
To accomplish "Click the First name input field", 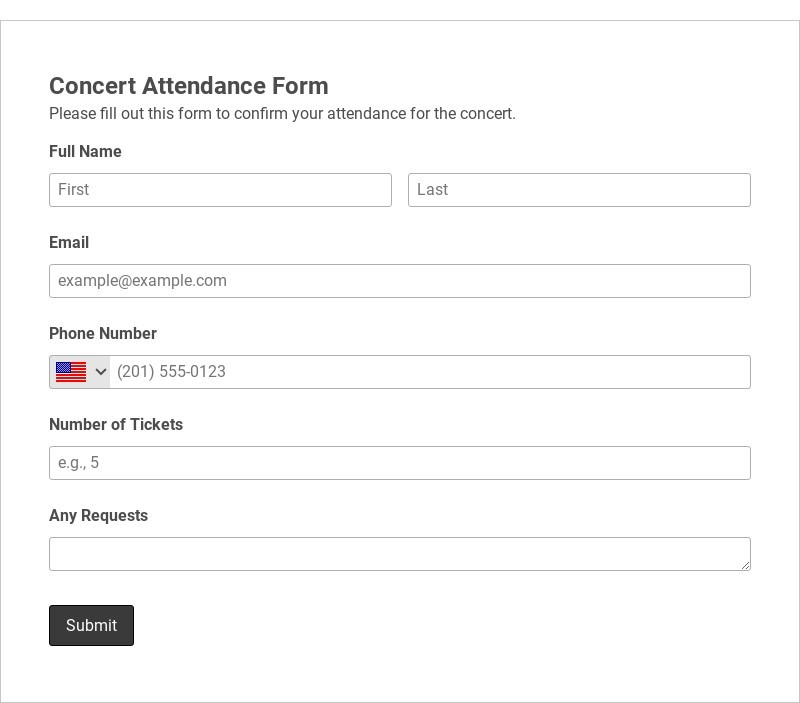I will click(220, 190).
